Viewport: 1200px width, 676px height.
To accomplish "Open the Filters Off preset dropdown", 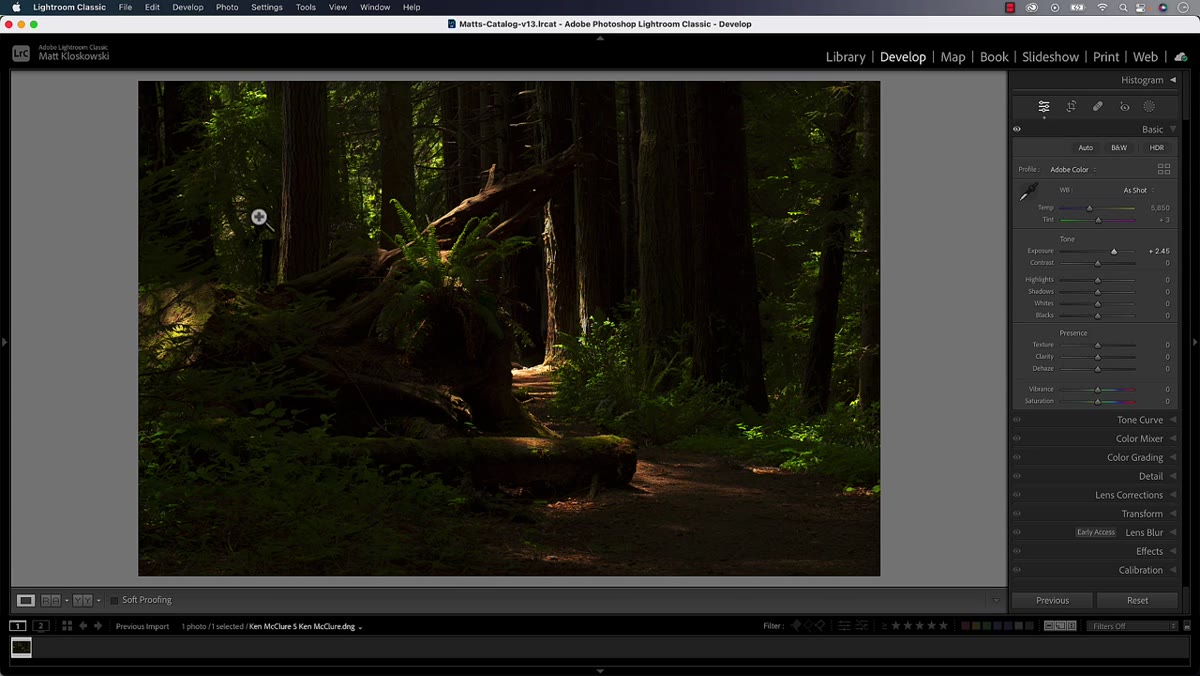I will point(1132,626).
